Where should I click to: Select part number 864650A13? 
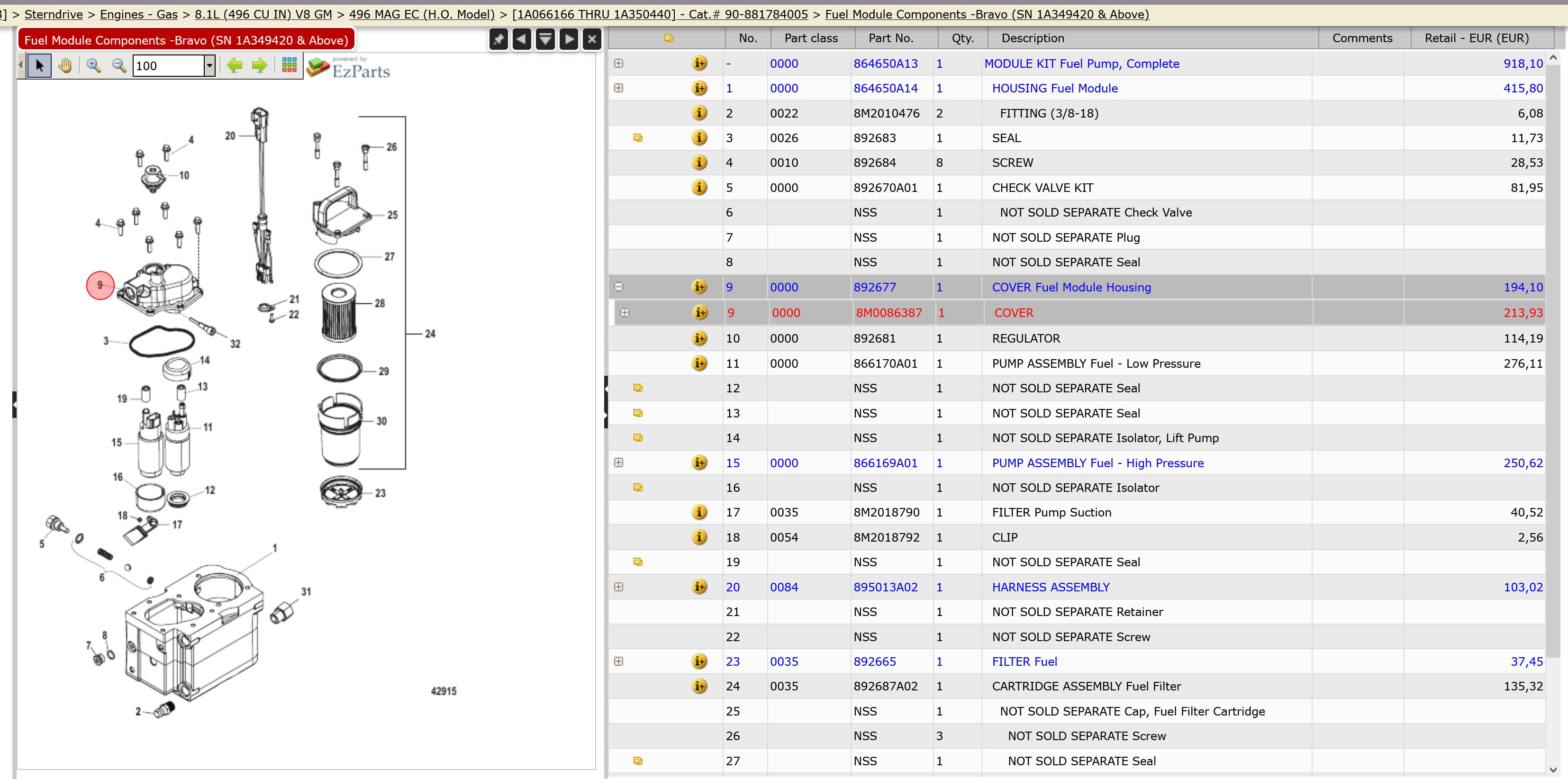(x=886, y=63)
